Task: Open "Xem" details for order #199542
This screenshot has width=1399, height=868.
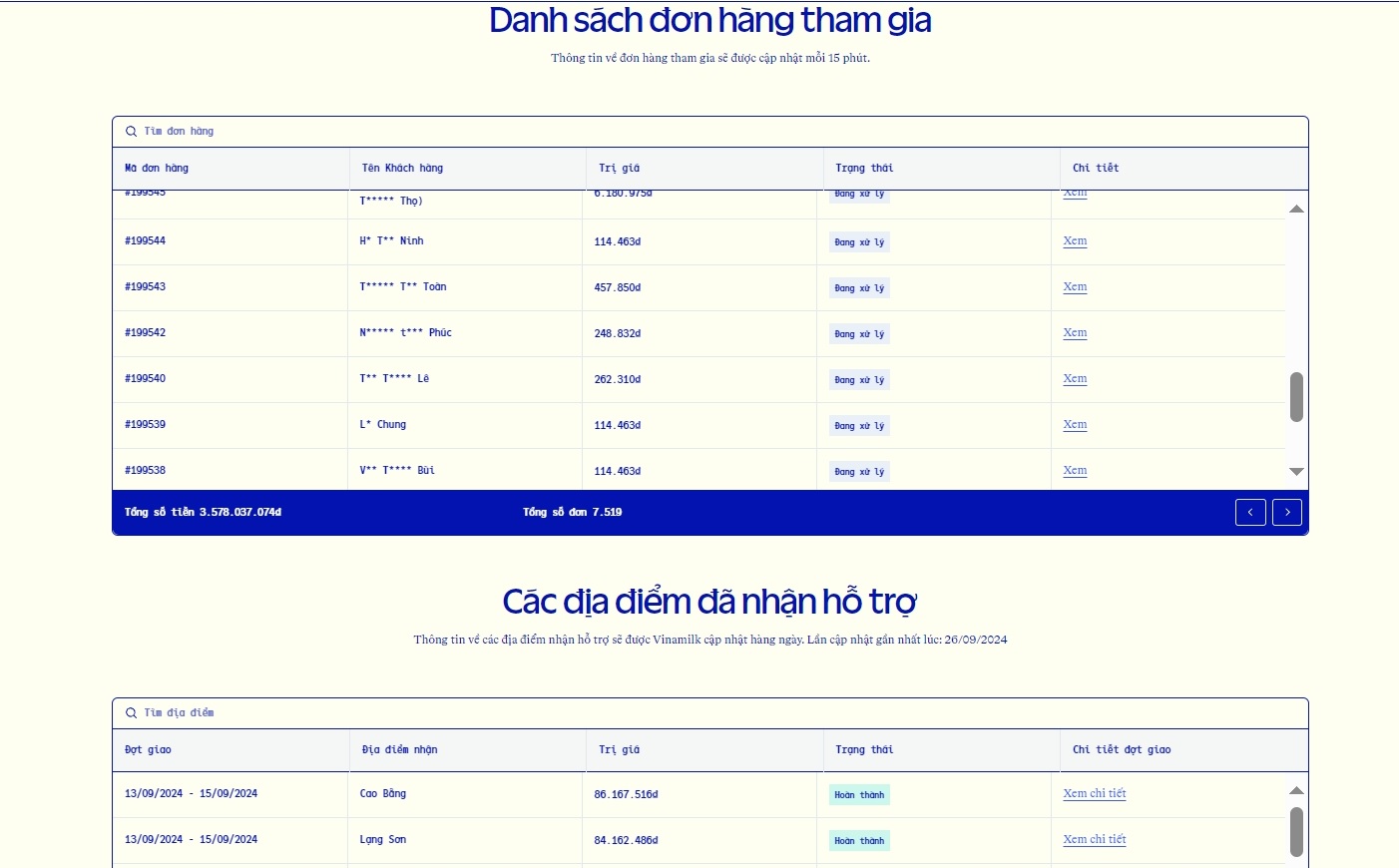Action: pyautogui.click(x=1074, y=332)
